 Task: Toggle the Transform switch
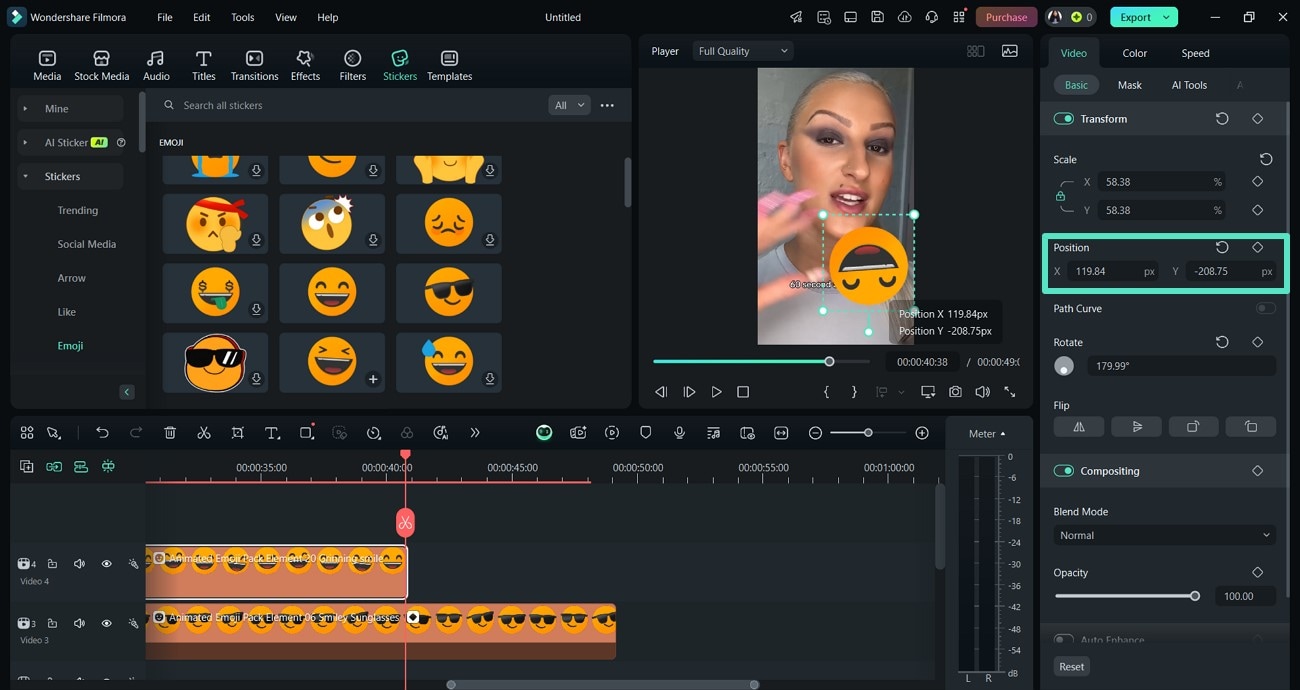[1064, 119]
